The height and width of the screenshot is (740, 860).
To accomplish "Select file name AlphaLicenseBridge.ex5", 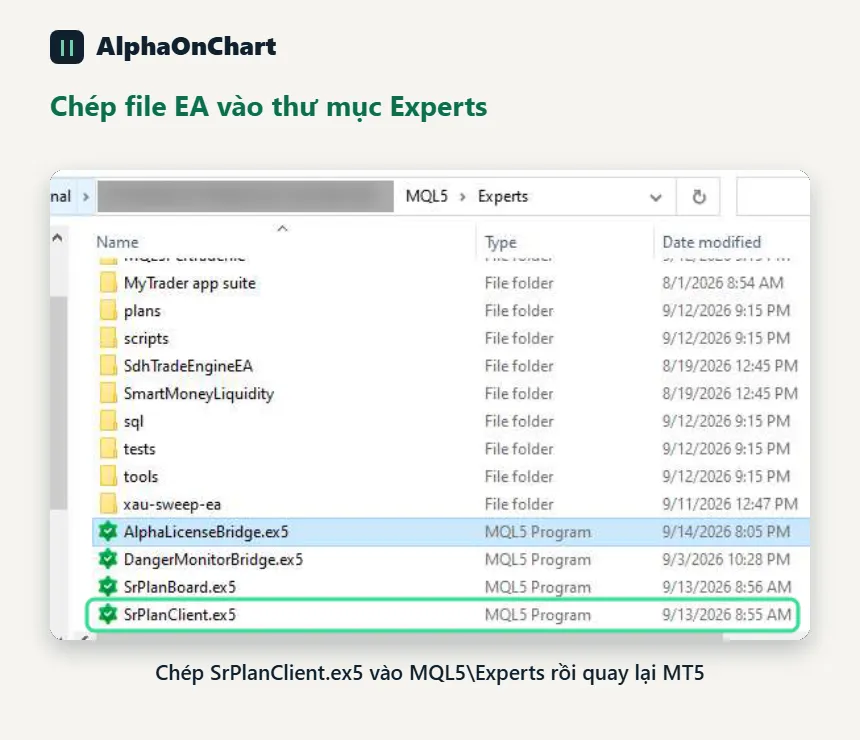I will coord(206,532).
